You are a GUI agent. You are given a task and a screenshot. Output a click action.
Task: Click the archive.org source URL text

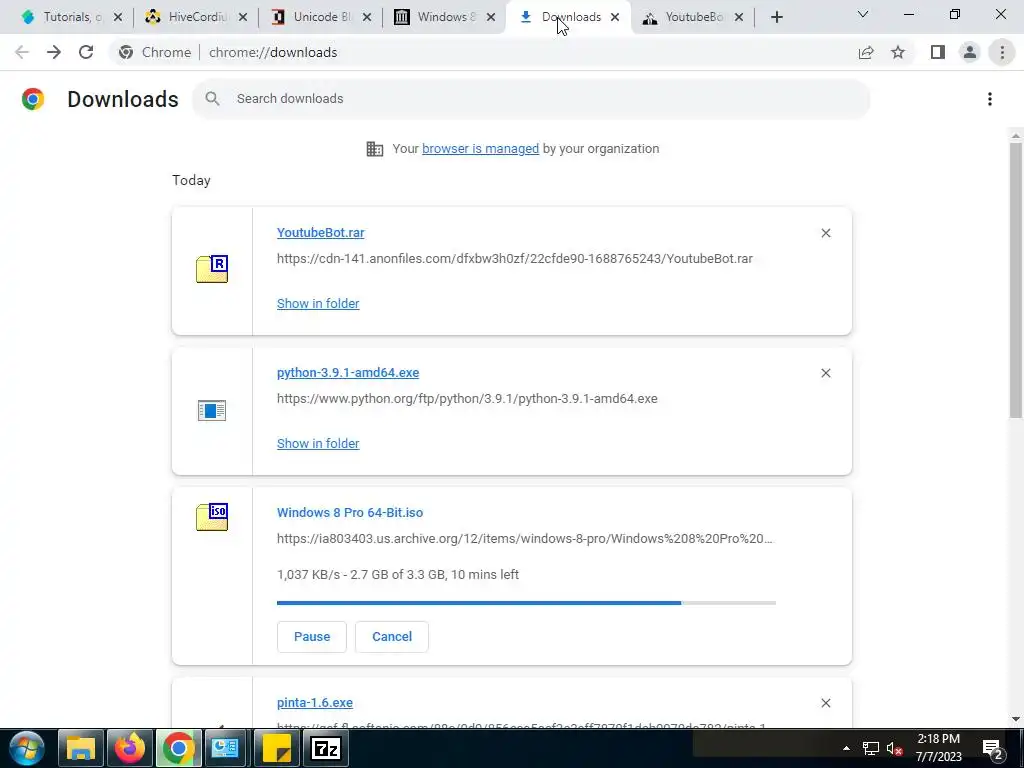524,539
